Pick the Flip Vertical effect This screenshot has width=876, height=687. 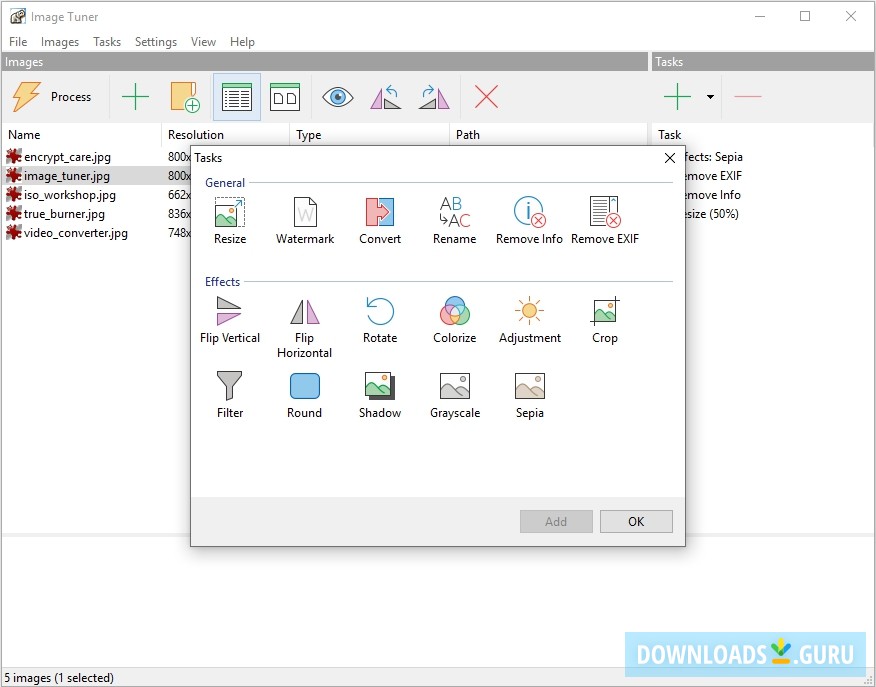230,319
